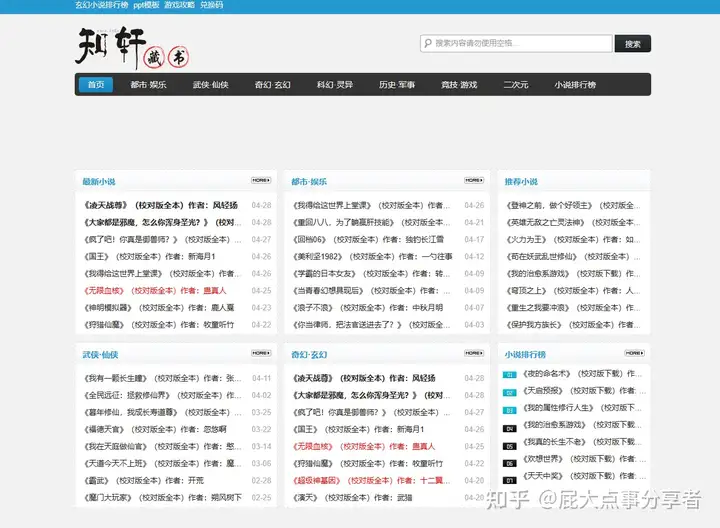Open 《美利坚1982》 in 都市·娱乐

(x=373, y=256)
